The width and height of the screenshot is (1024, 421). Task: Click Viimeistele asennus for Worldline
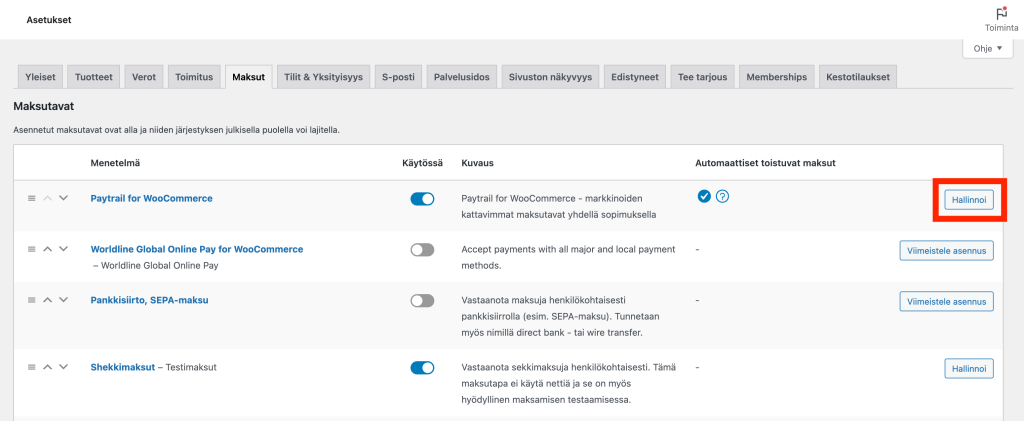click(x=946, y=250)
